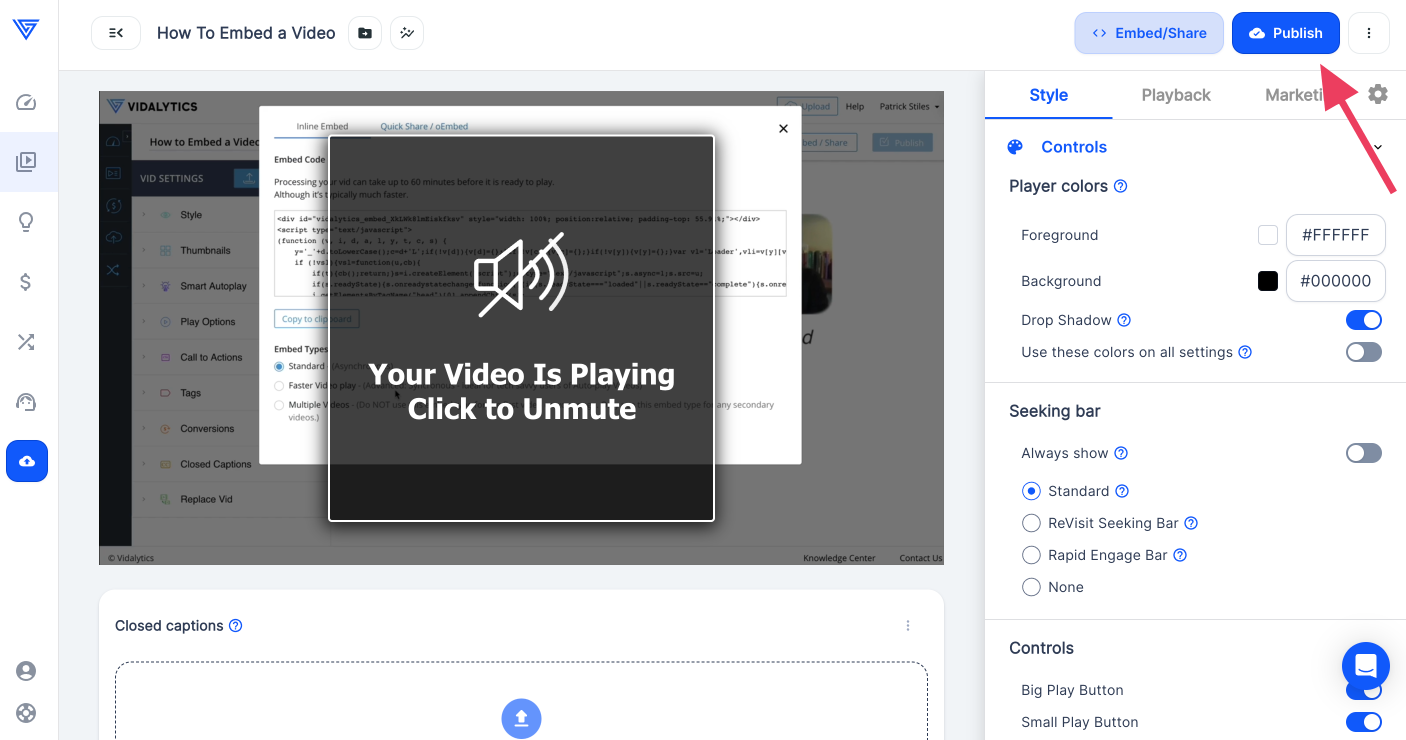
Task: Open the gauge performance sidebar icon
Action: (27, 402)
